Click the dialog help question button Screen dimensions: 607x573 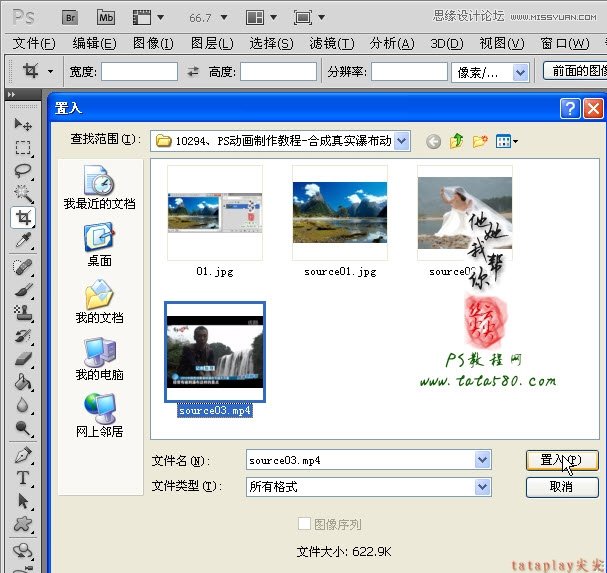(x=570, y=108)
